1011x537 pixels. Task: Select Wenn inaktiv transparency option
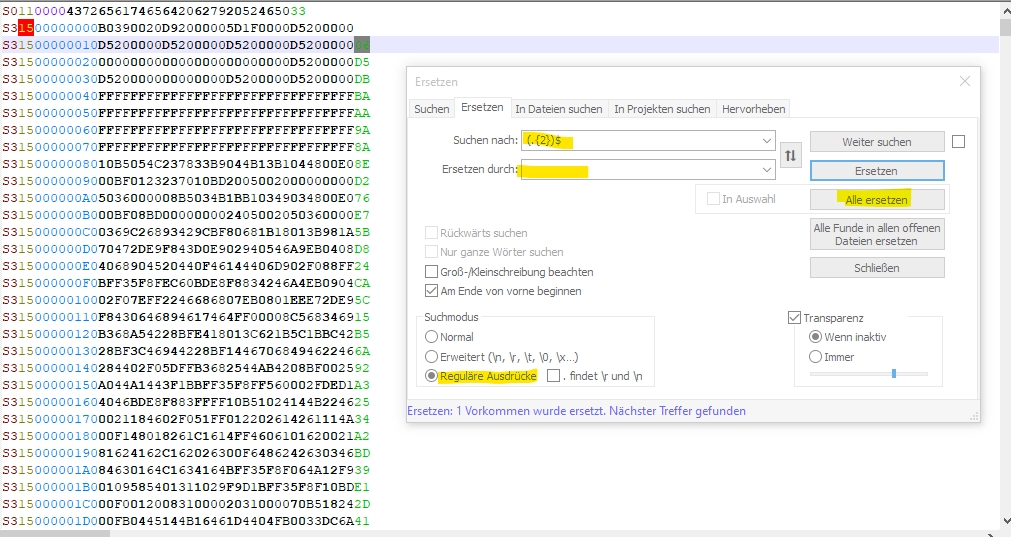[x=815, y=337]
